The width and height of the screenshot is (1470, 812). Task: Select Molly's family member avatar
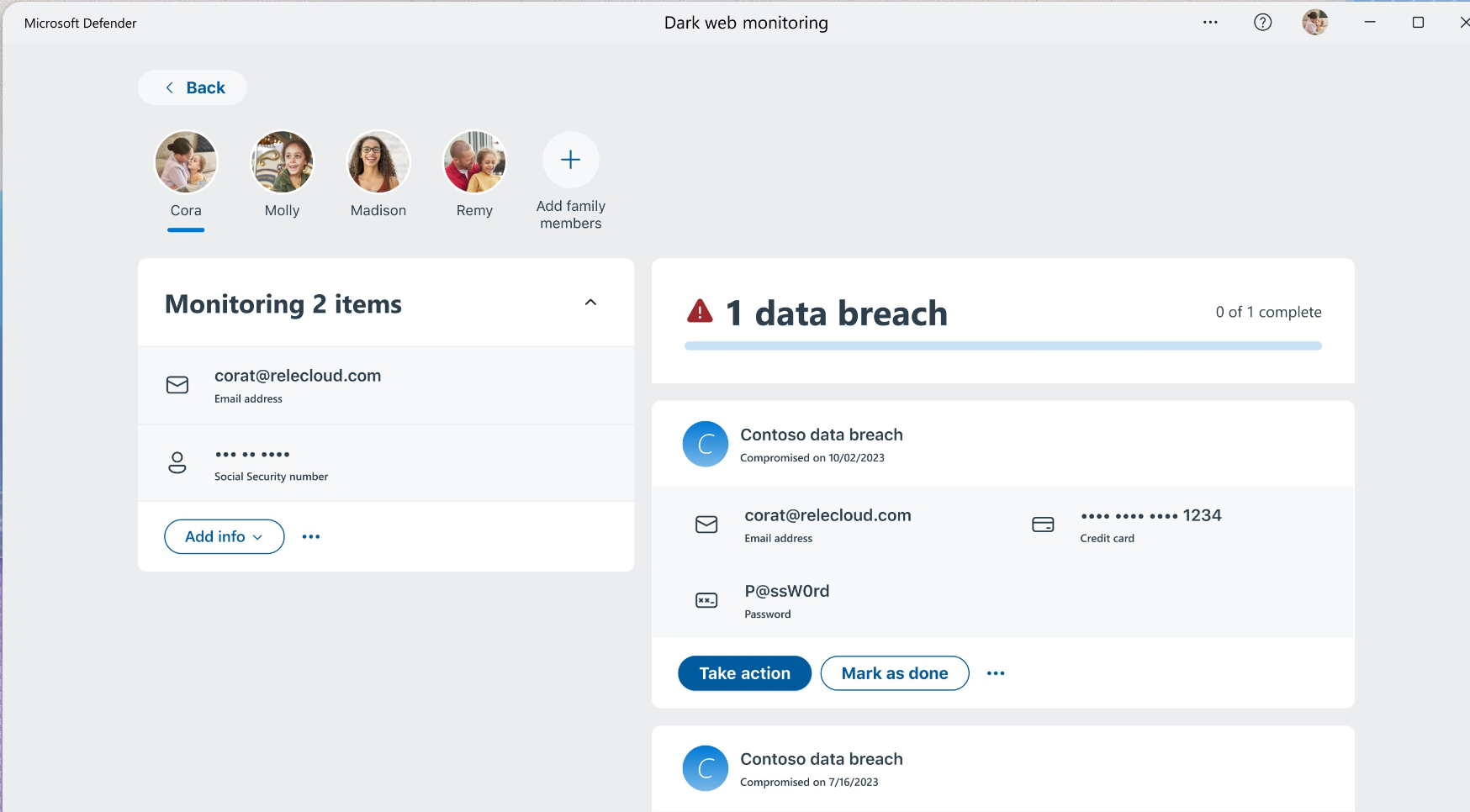(283, 161)
